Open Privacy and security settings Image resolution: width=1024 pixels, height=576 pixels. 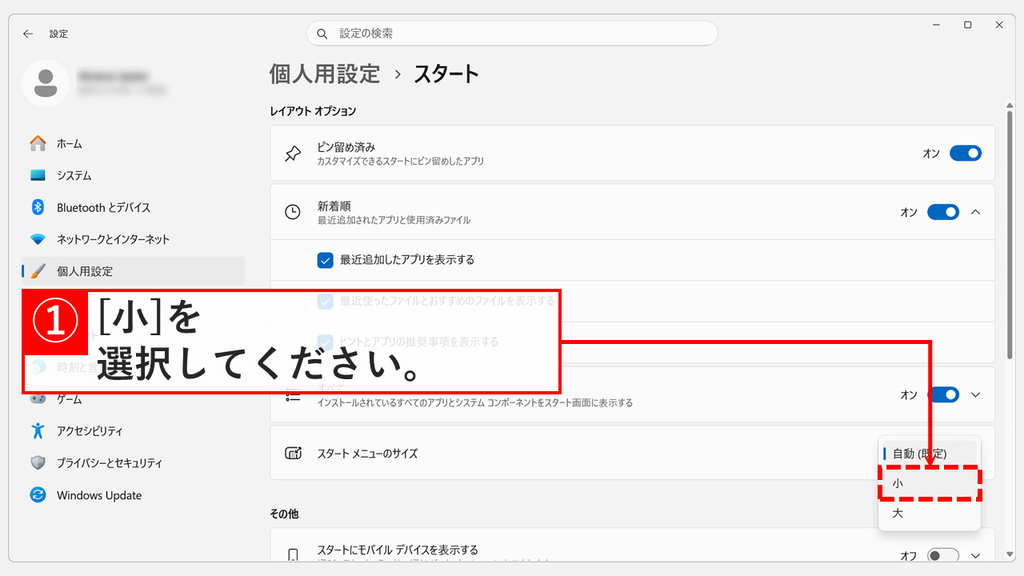[133, 462]
